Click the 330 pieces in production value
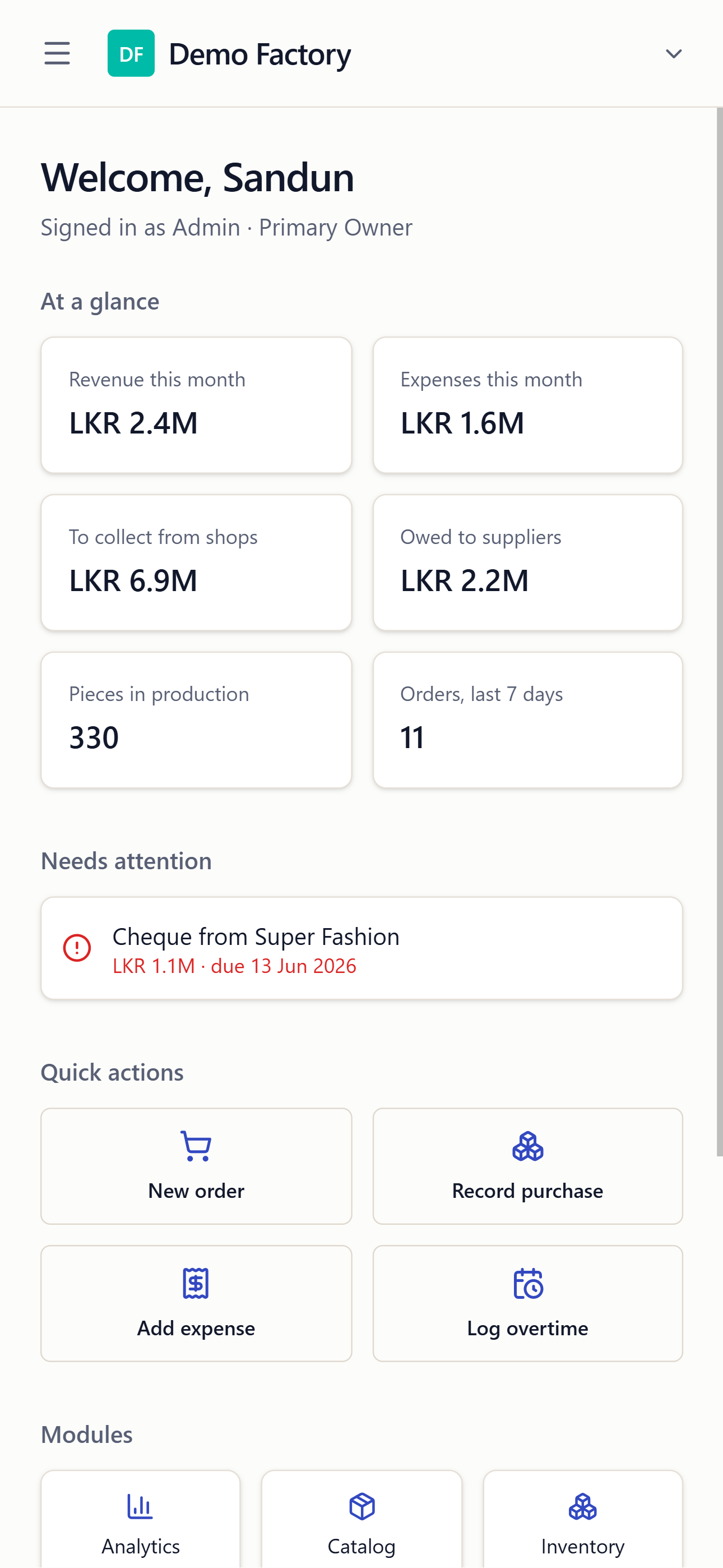The width and height of the screenshot is (723, 1568). click(x=94, y=738)
